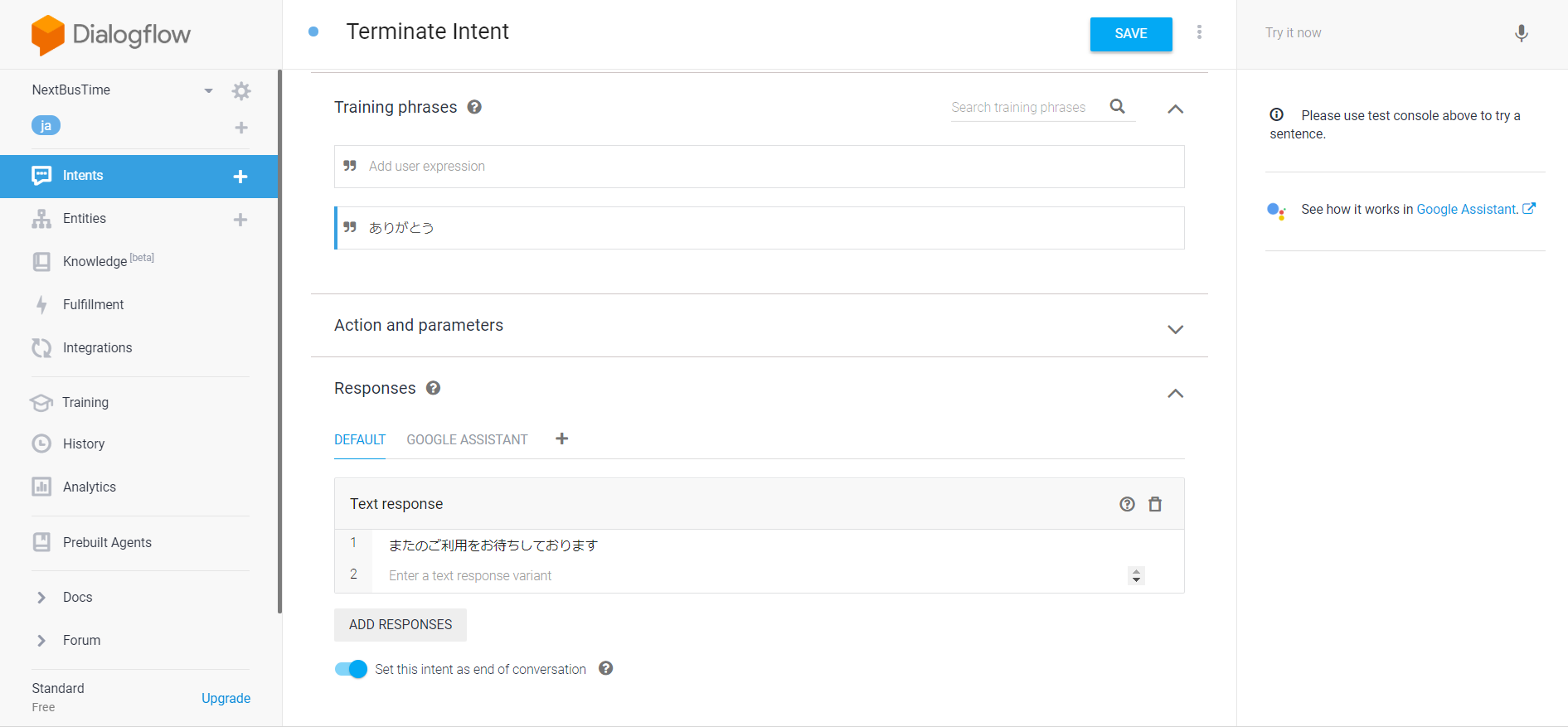Delete the Text response with trash icon

coord(1155,504)
